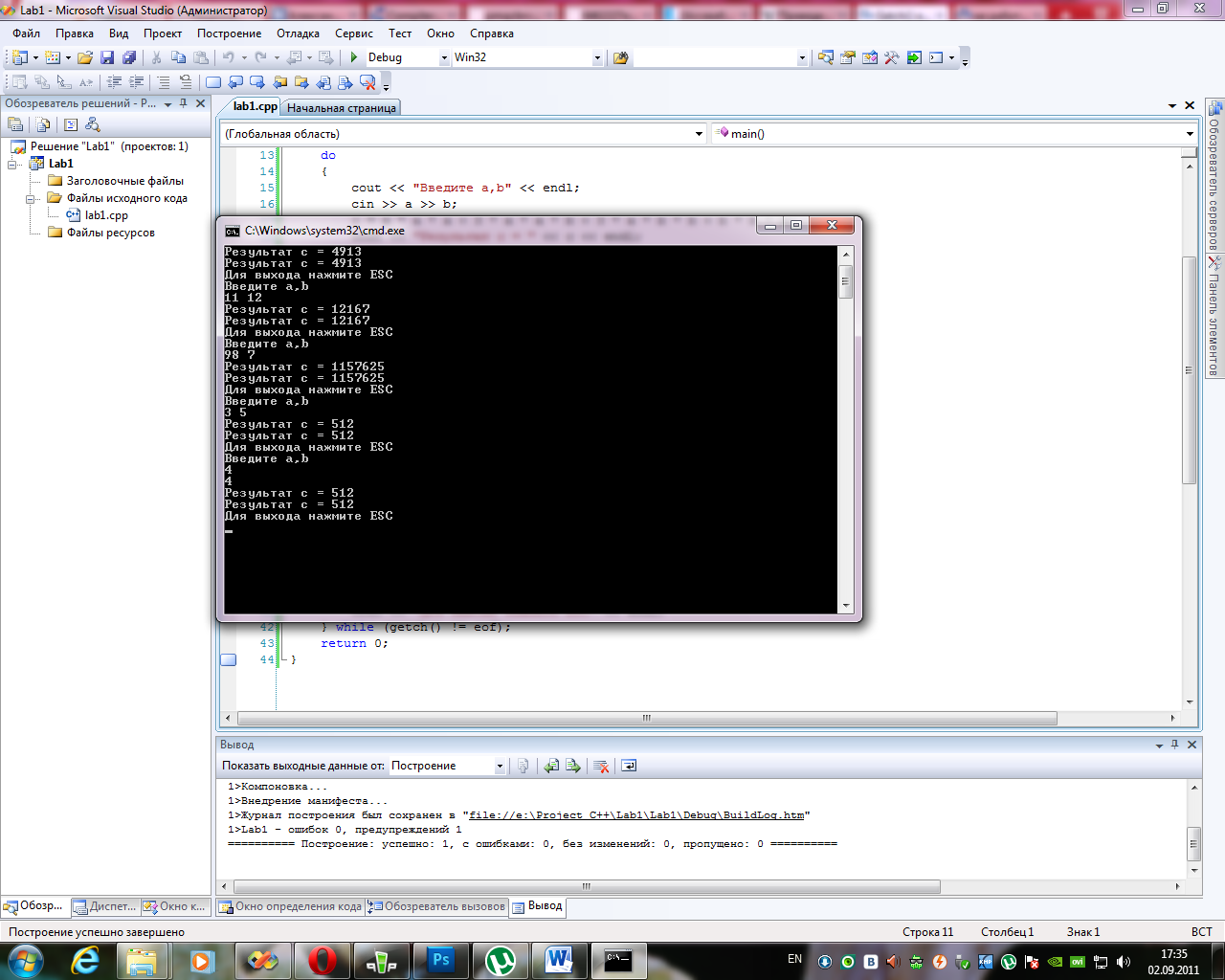Click the Find in Files icon
The height and width of the screenshot is (980, 1225).
(x=620, y=57)
